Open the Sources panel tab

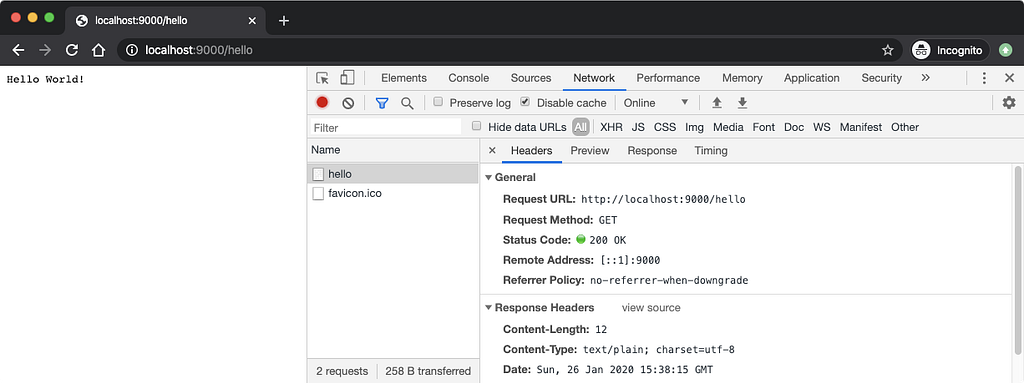pyautogui.click(x=530, y=78)
